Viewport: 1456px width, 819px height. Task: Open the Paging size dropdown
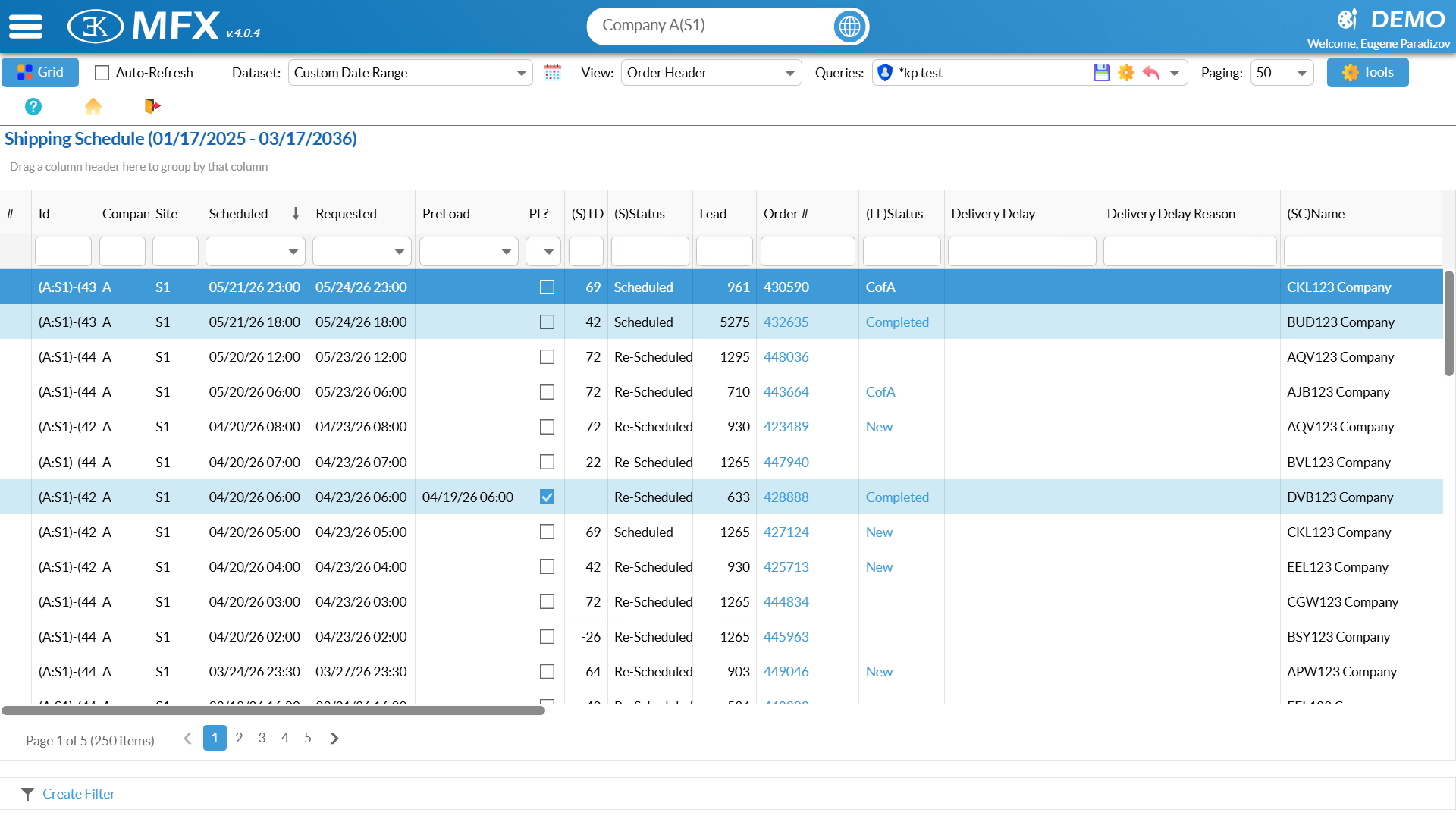1282,73
